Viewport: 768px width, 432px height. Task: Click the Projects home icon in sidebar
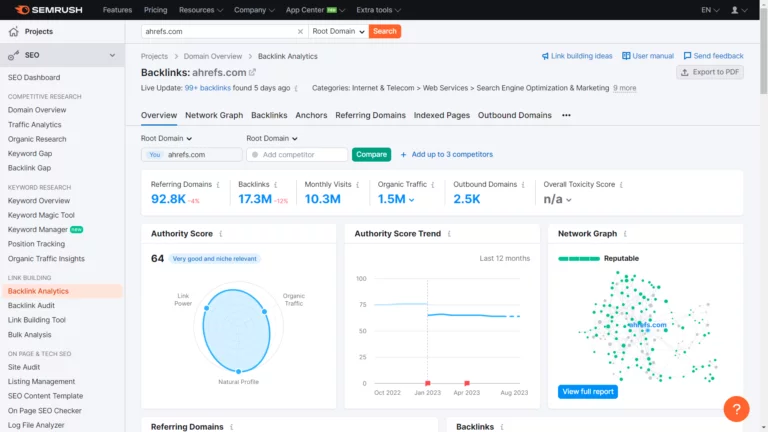[x=13, y=32]
